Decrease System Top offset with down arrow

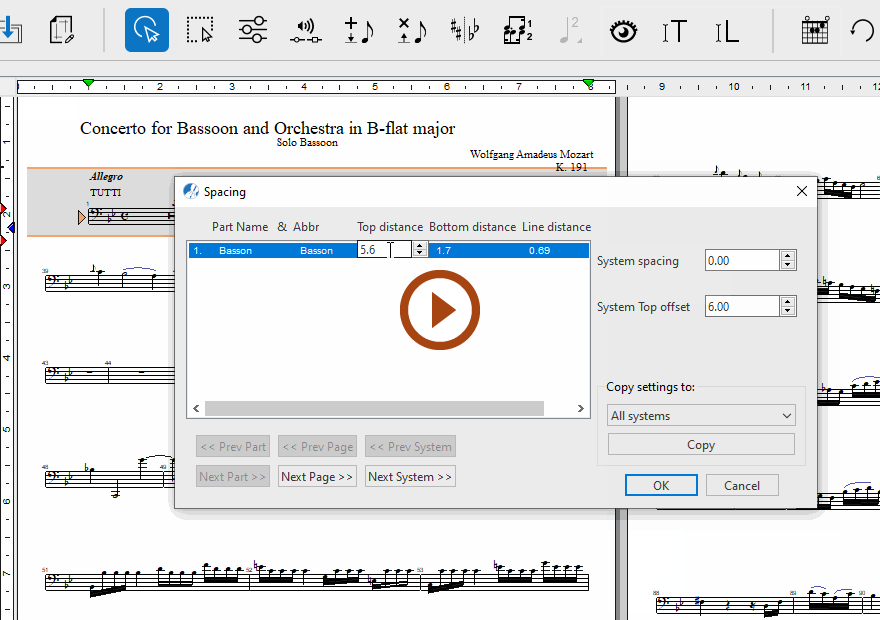pyautogui.click(x=788, y=311)
